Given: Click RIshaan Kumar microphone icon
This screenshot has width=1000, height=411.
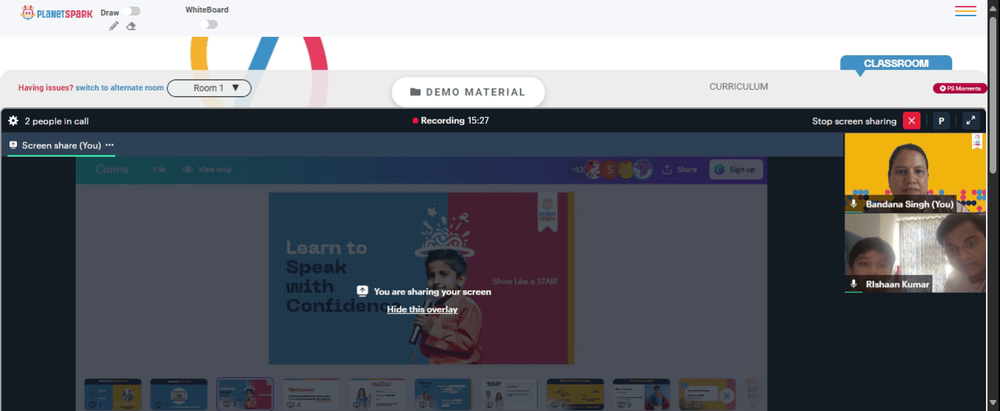Looking at the screenshot, I should point(854,284).
